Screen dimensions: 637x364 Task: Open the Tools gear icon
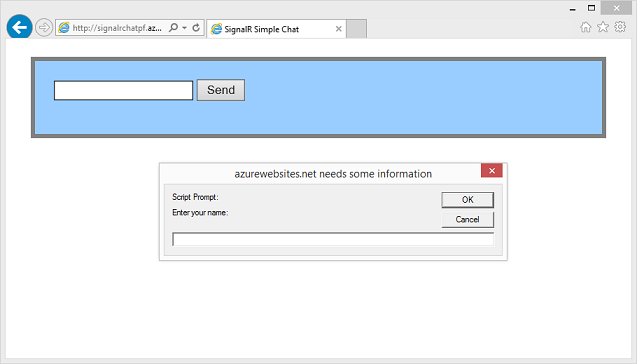(620, 27)
